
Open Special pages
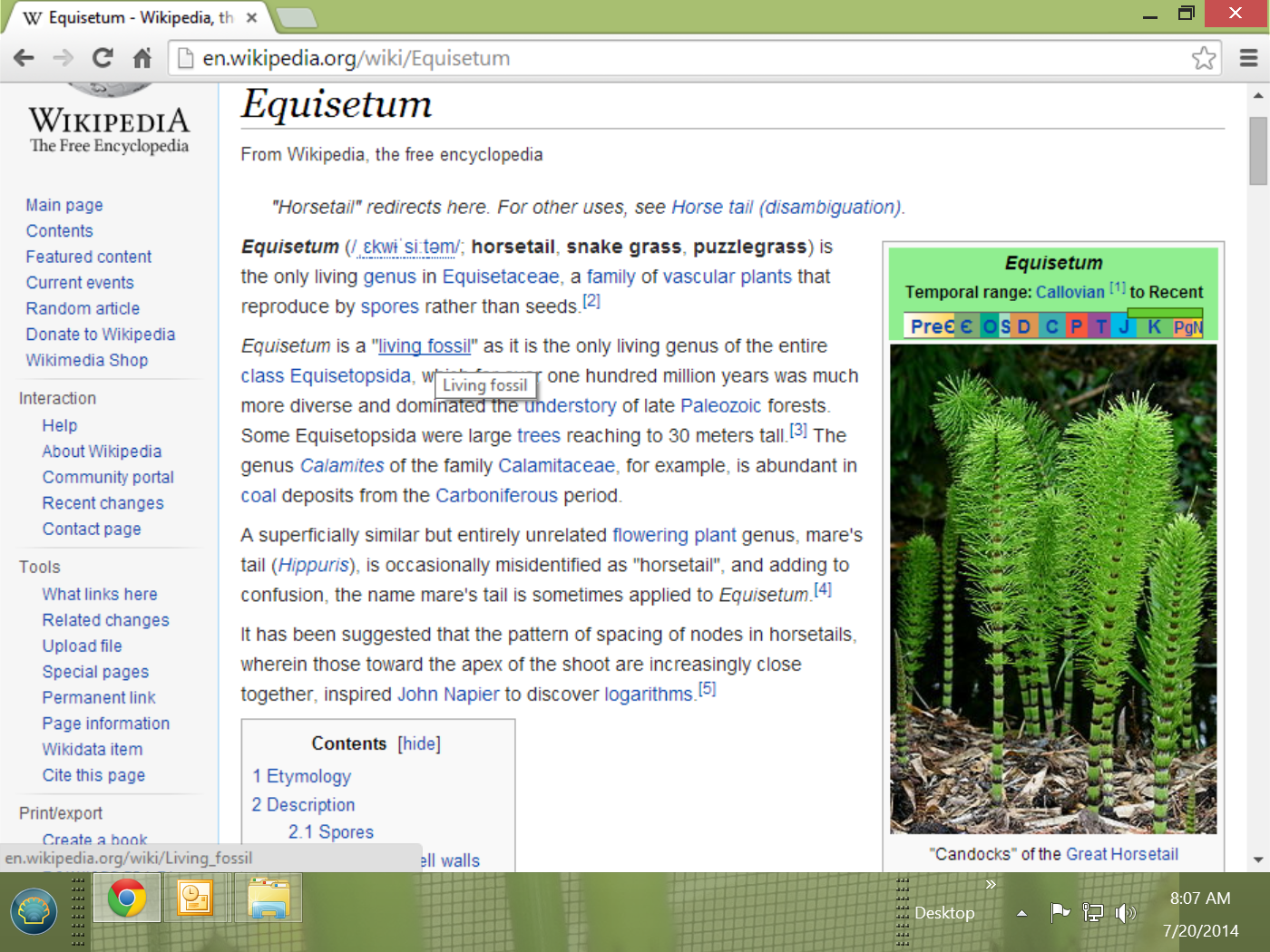(95, 672)
